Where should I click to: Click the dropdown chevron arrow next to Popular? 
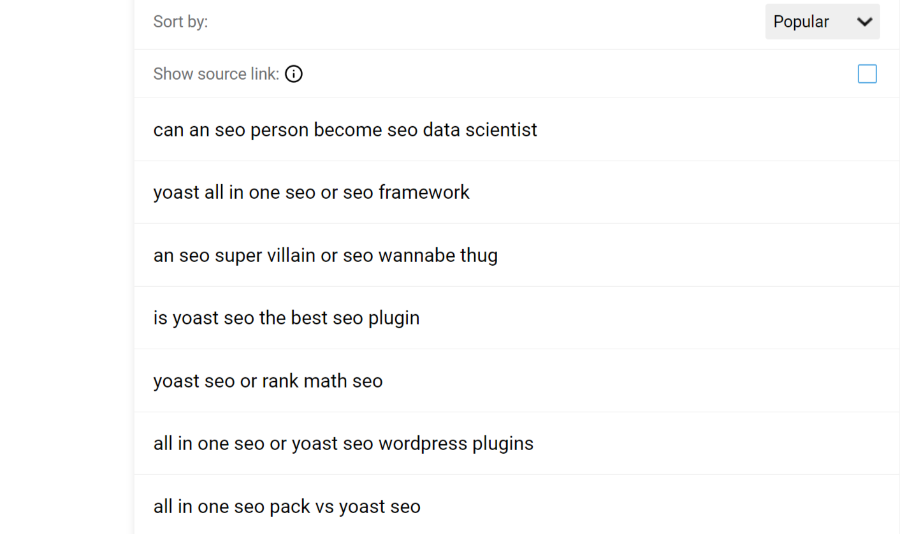click(865, 22)
